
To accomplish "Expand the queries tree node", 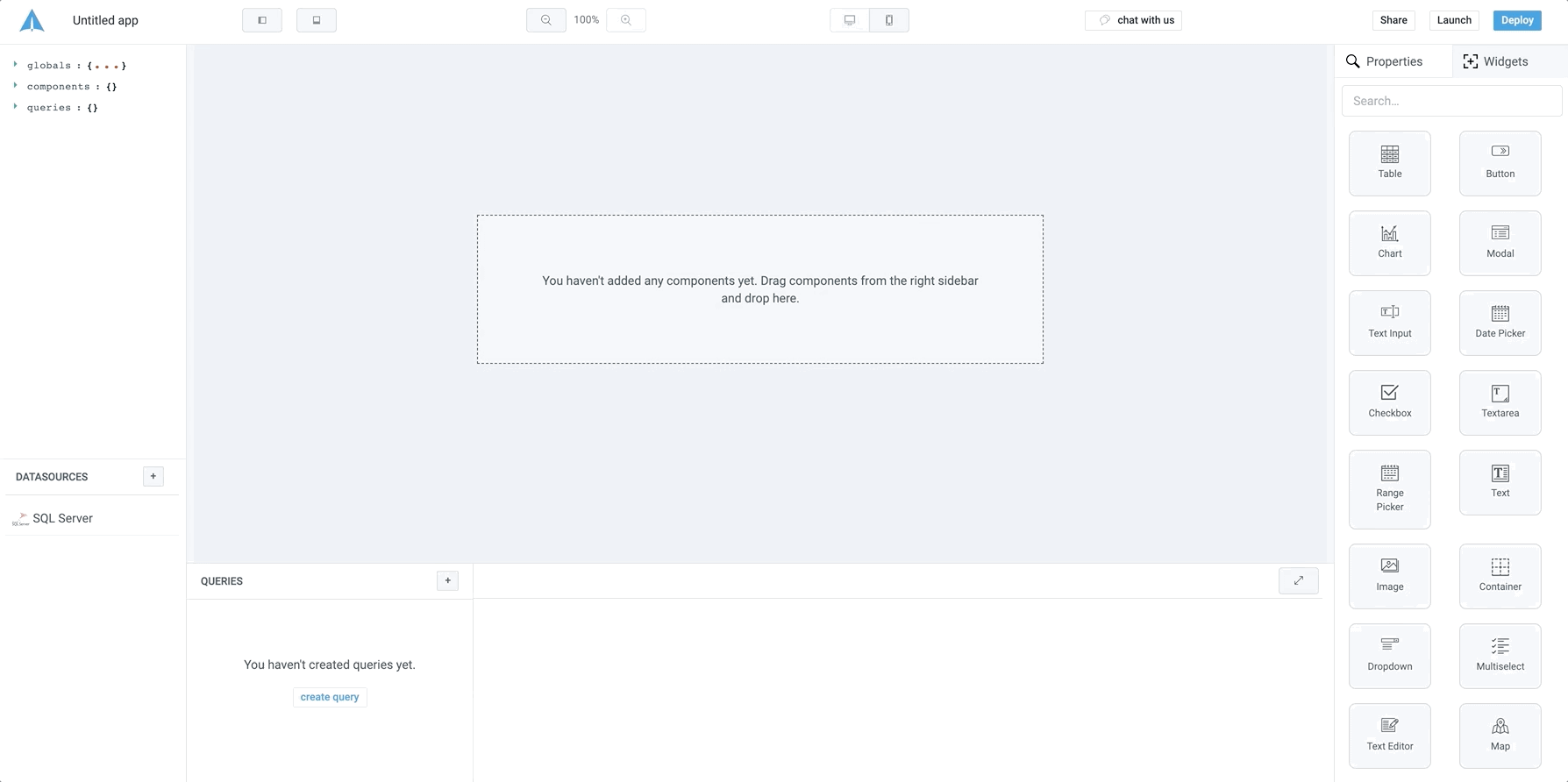I will [x=16, y=107].
